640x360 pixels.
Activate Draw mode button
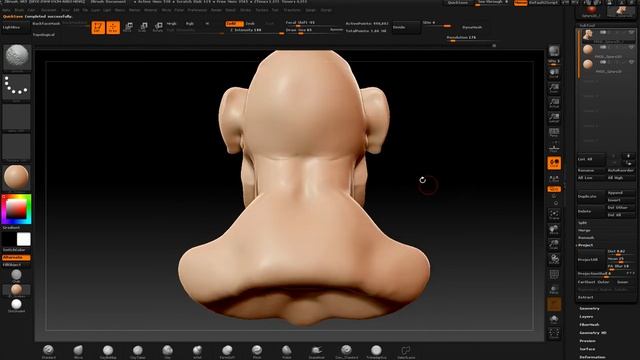(113, 27)
